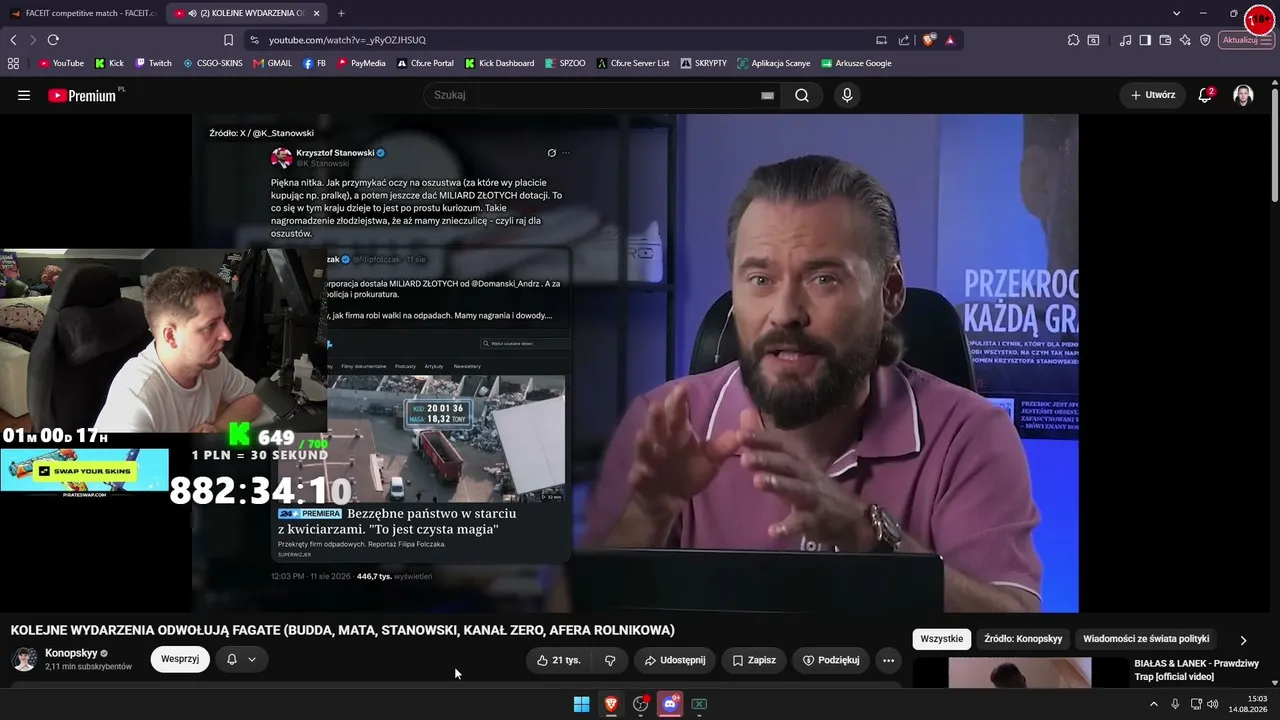Click the Konopskyy channel name
Screen dimensions: 1280x720
tap(71, 653)
